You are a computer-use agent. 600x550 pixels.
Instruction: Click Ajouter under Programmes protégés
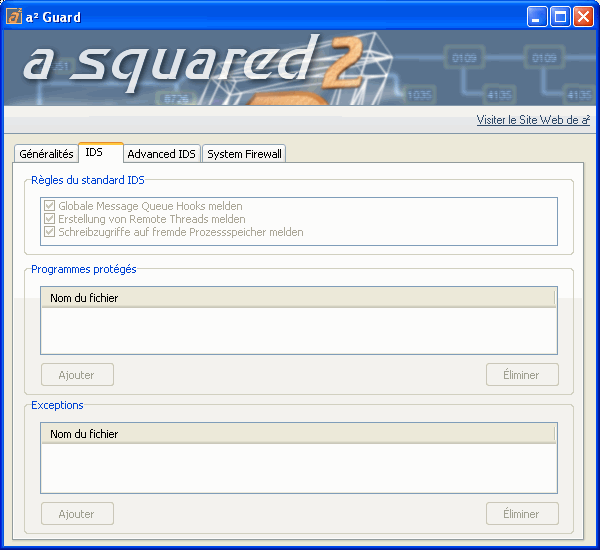click(x=77, y=375)
